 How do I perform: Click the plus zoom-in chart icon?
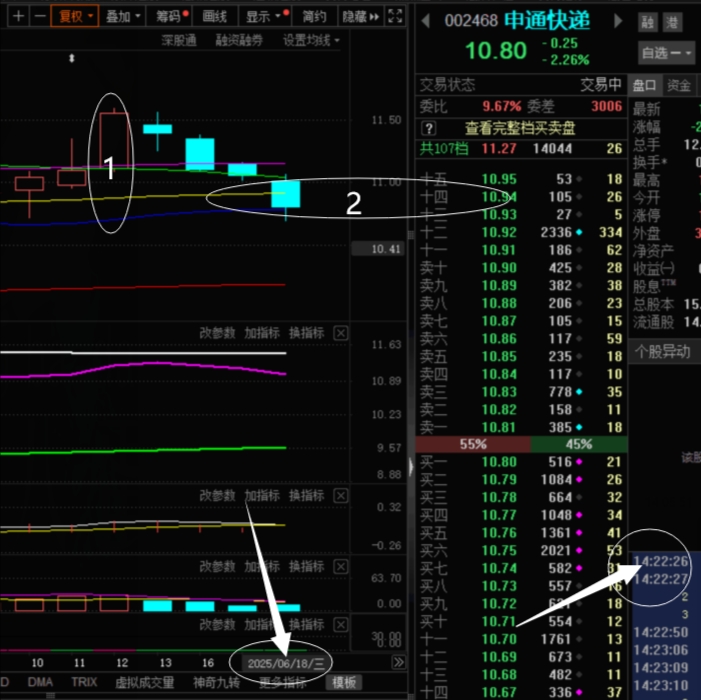18,17
